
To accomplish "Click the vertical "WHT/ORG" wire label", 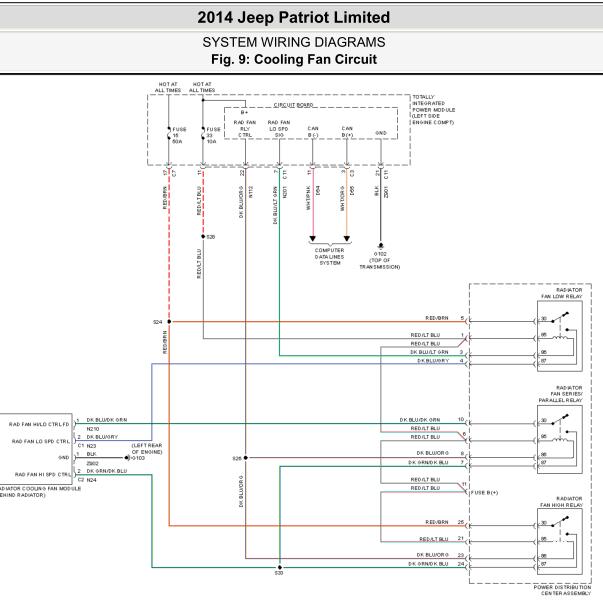I will click(x=342, y=198).
